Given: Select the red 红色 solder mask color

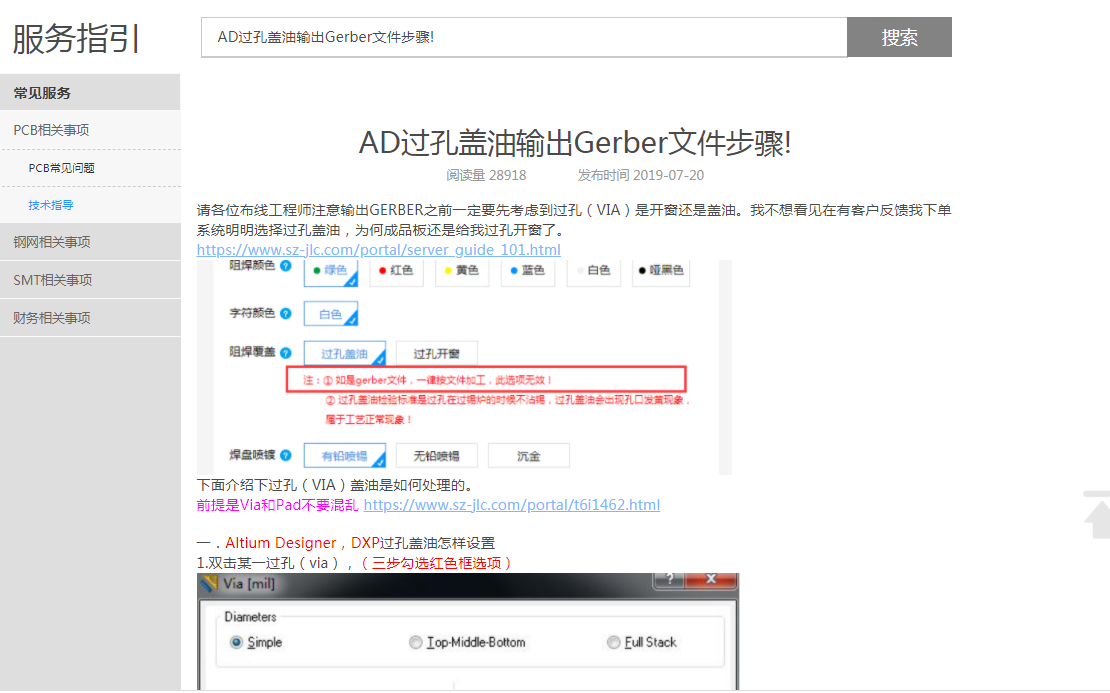Looking at the screenshot, I should point(395,271).
